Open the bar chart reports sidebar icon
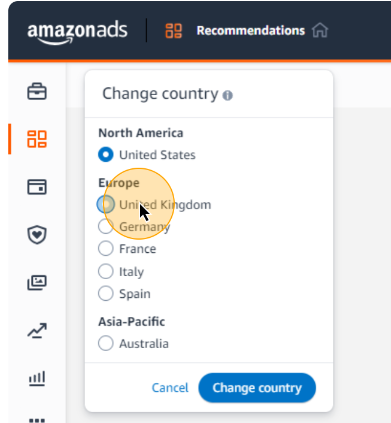 [37, 379]
